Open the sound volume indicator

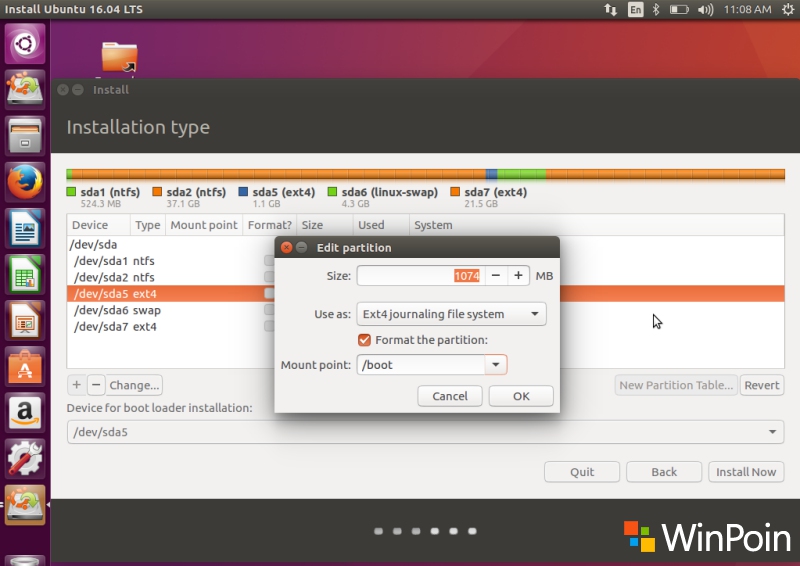(705, 9)
